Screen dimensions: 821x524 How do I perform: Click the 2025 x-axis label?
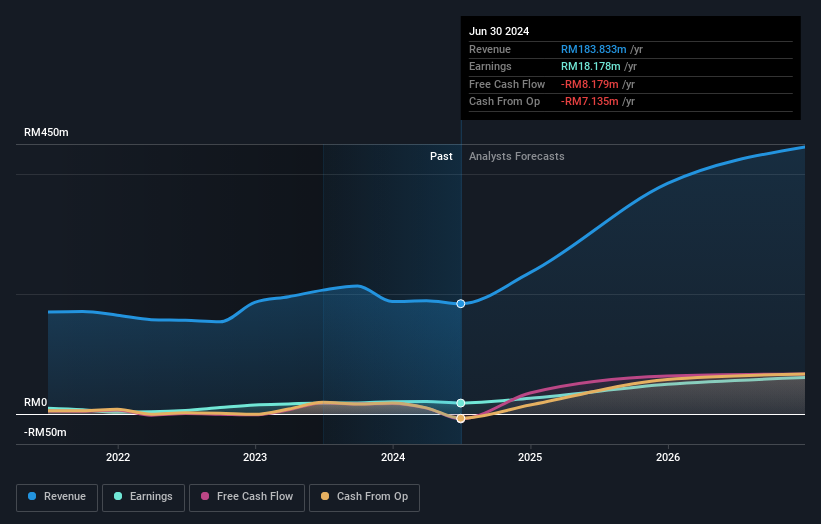click(x=530, y=457)
